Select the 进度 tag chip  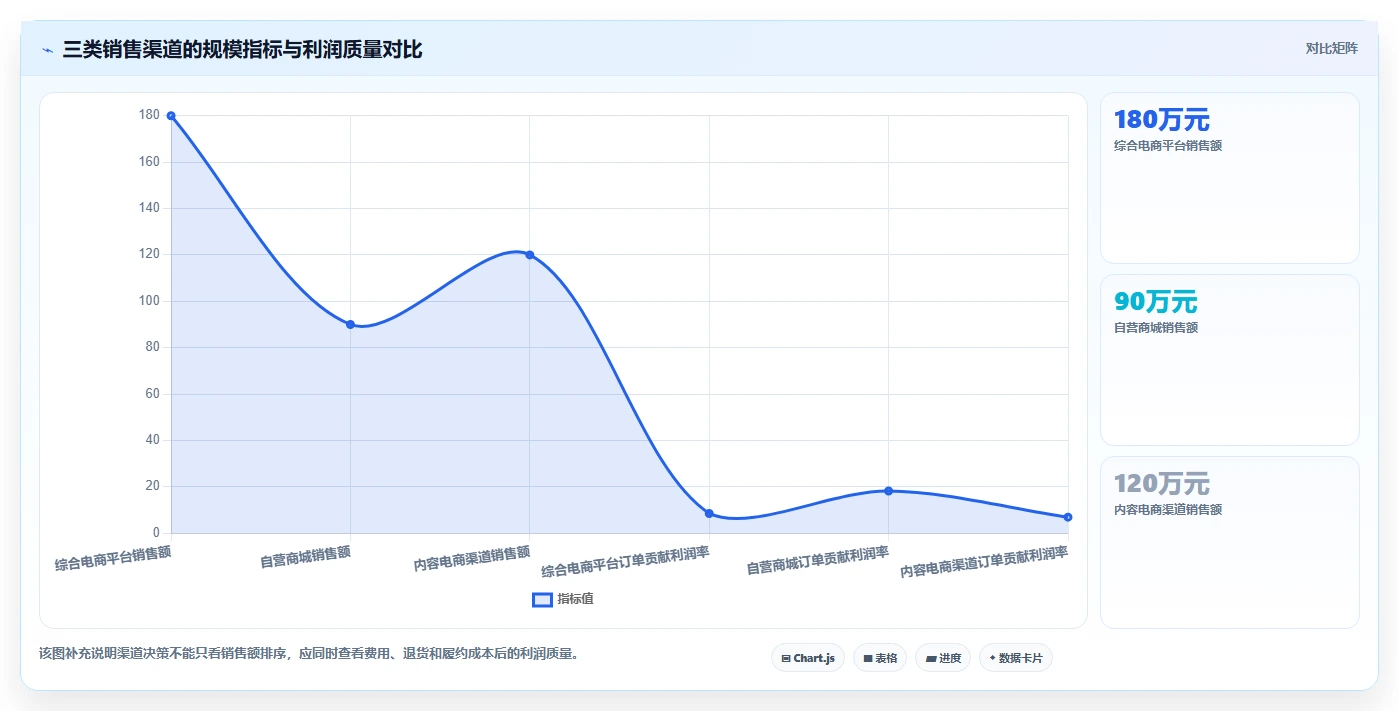tap(943, 658)
